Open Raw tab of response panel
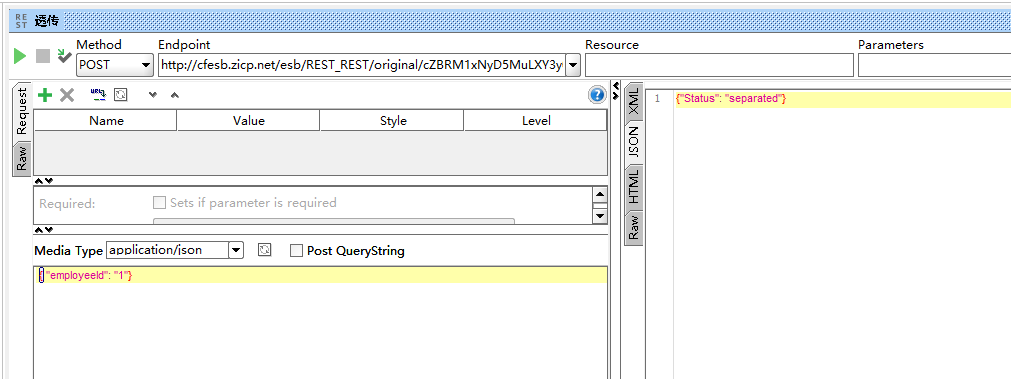 click(634, 227)
